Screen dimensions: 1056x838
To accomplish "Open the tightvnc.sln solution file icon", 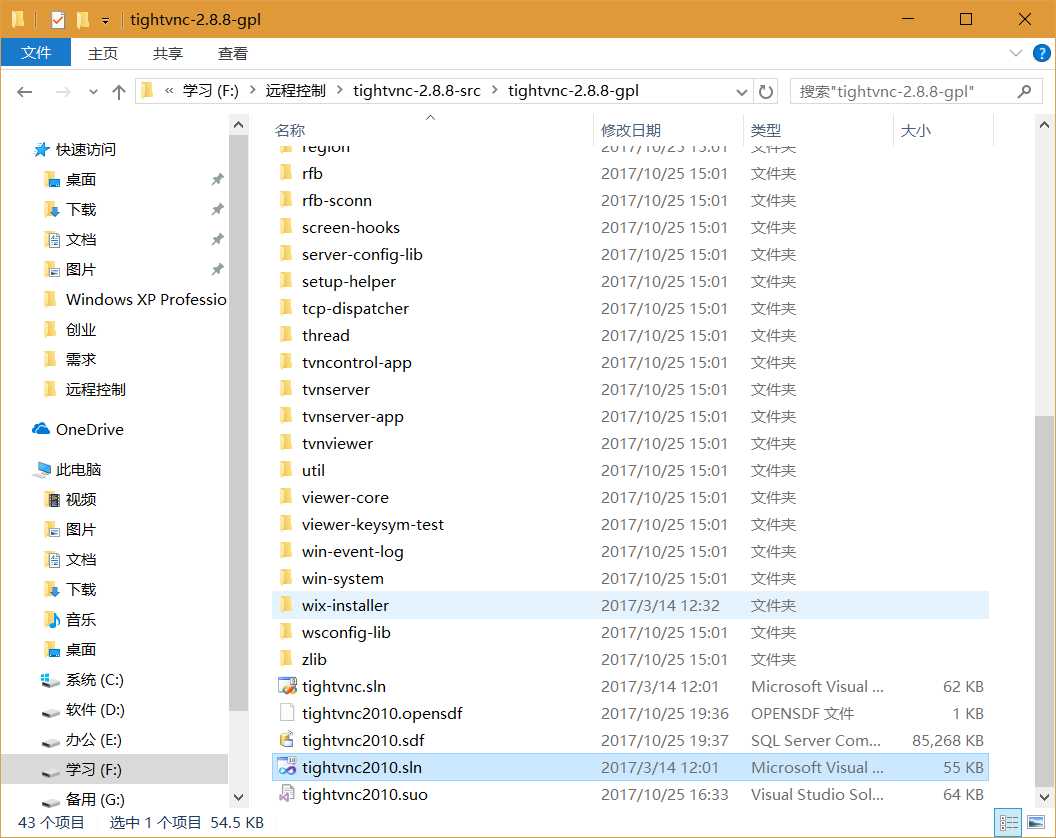I will click(287, 686).
